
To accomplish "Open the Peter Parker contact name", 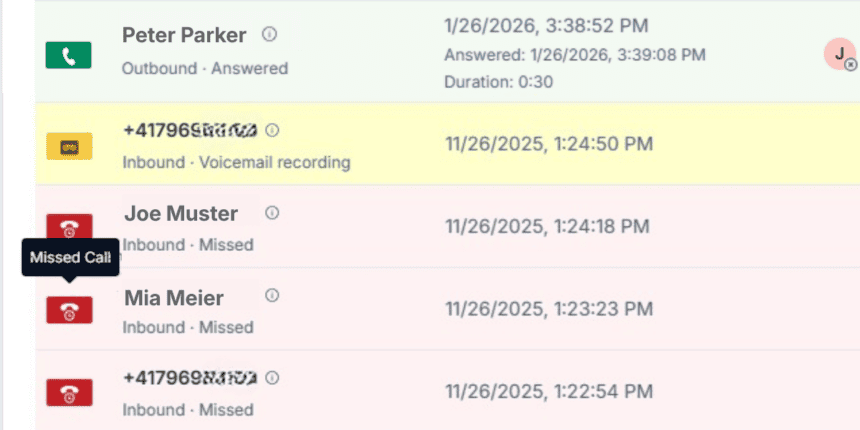I will click(184, 35).
